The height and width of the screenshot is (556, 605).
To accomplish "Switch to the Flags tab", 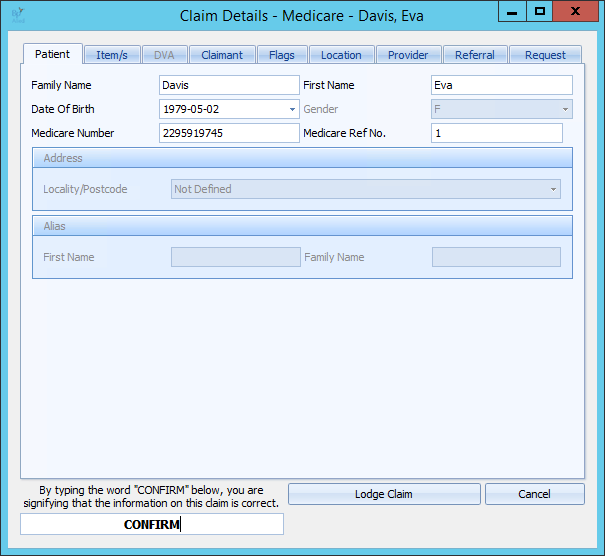I will pyautogui.click(x=282, y=55).
